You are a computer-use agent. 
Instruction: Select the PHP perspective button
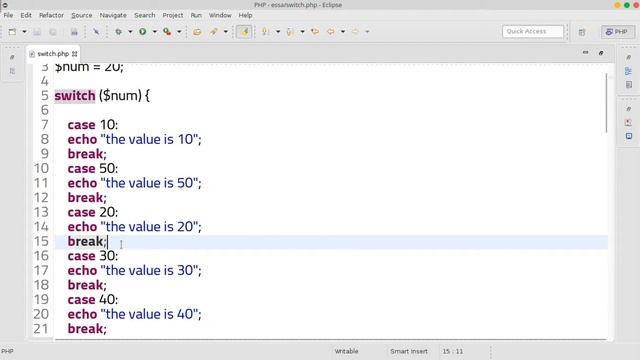click(618, 31)
